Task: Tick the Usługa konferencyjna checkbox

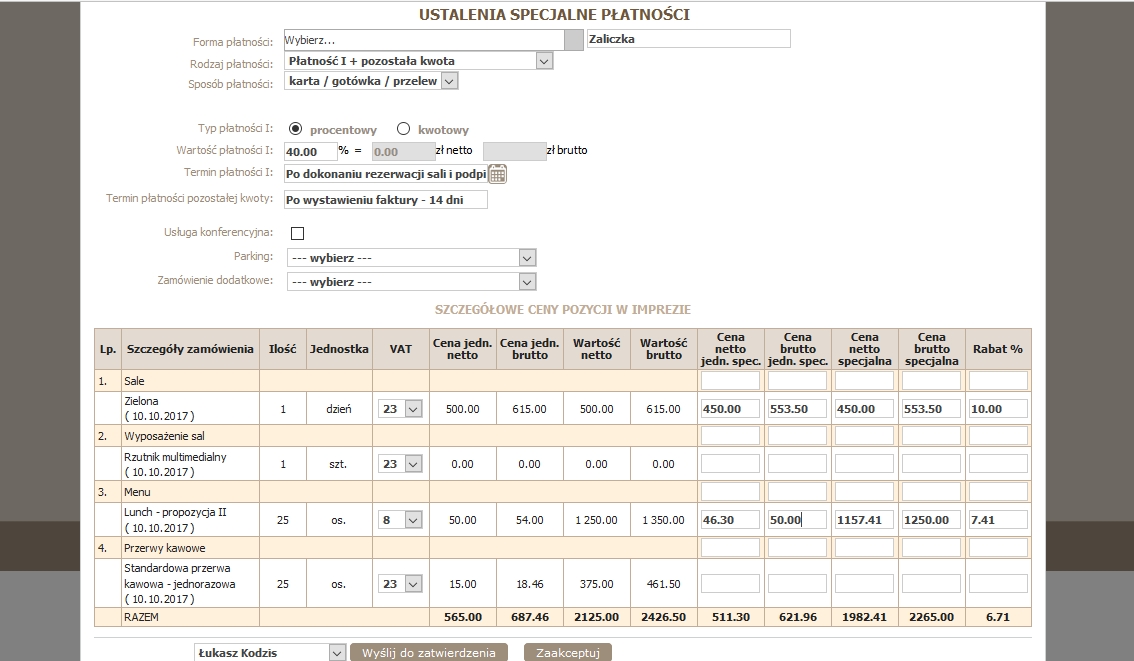Action: (x=297, y=233)
